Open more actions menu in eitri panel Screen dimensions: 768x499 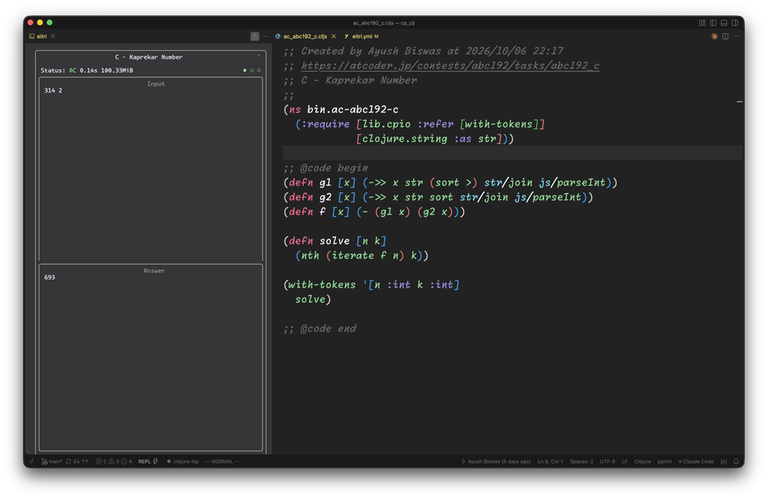tap(265, 36)
